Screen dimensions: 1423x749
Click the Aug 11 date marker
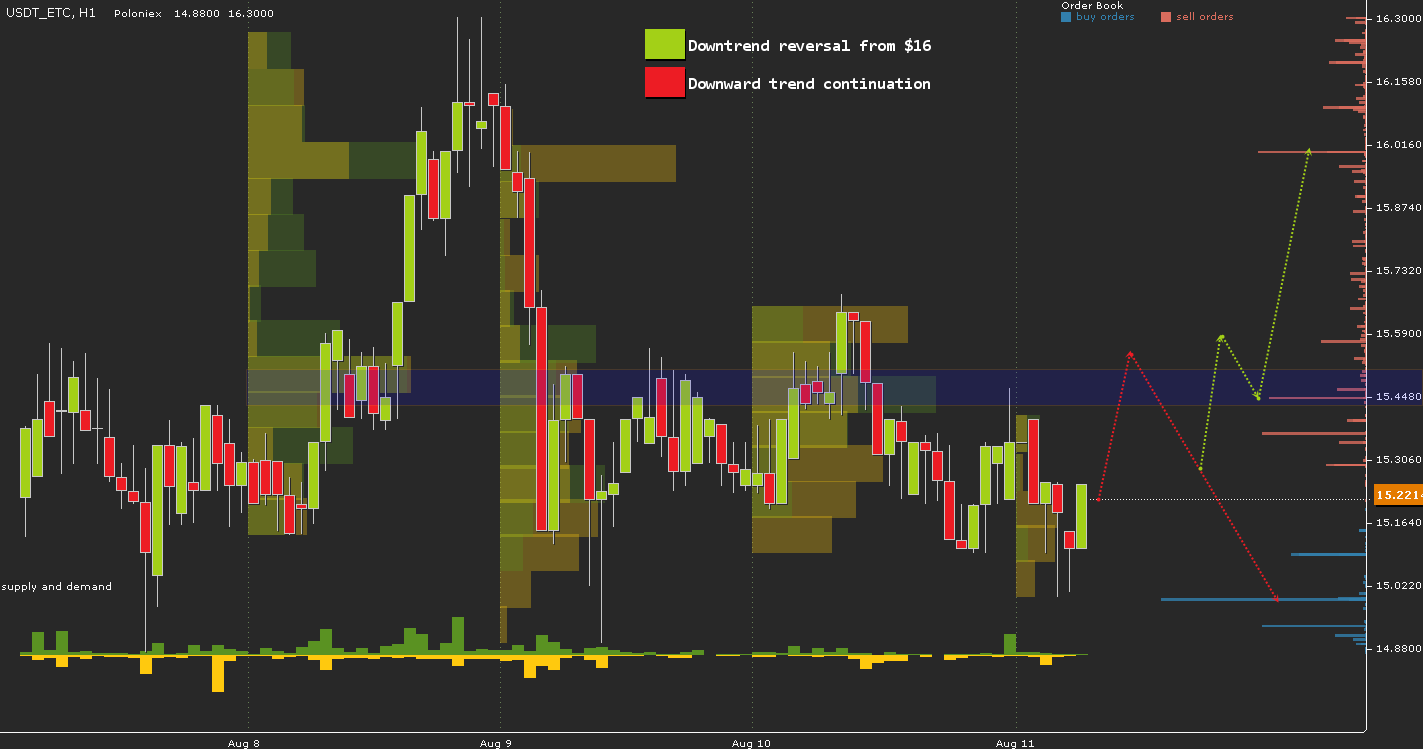coord(1015,743)
